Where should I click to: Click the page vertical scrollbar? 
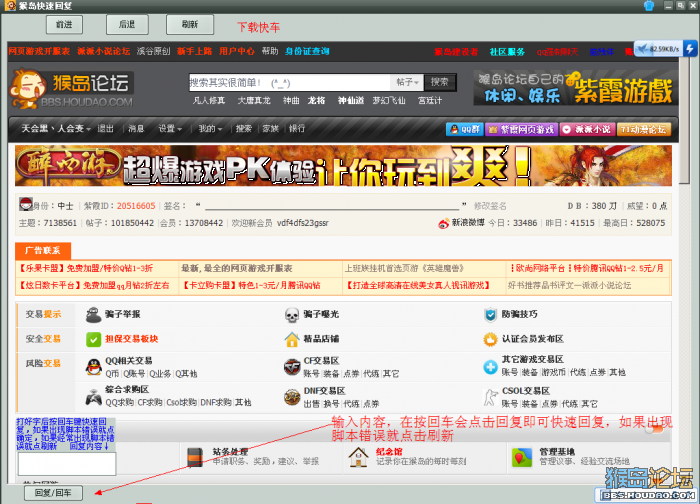[x=684, y=121]
